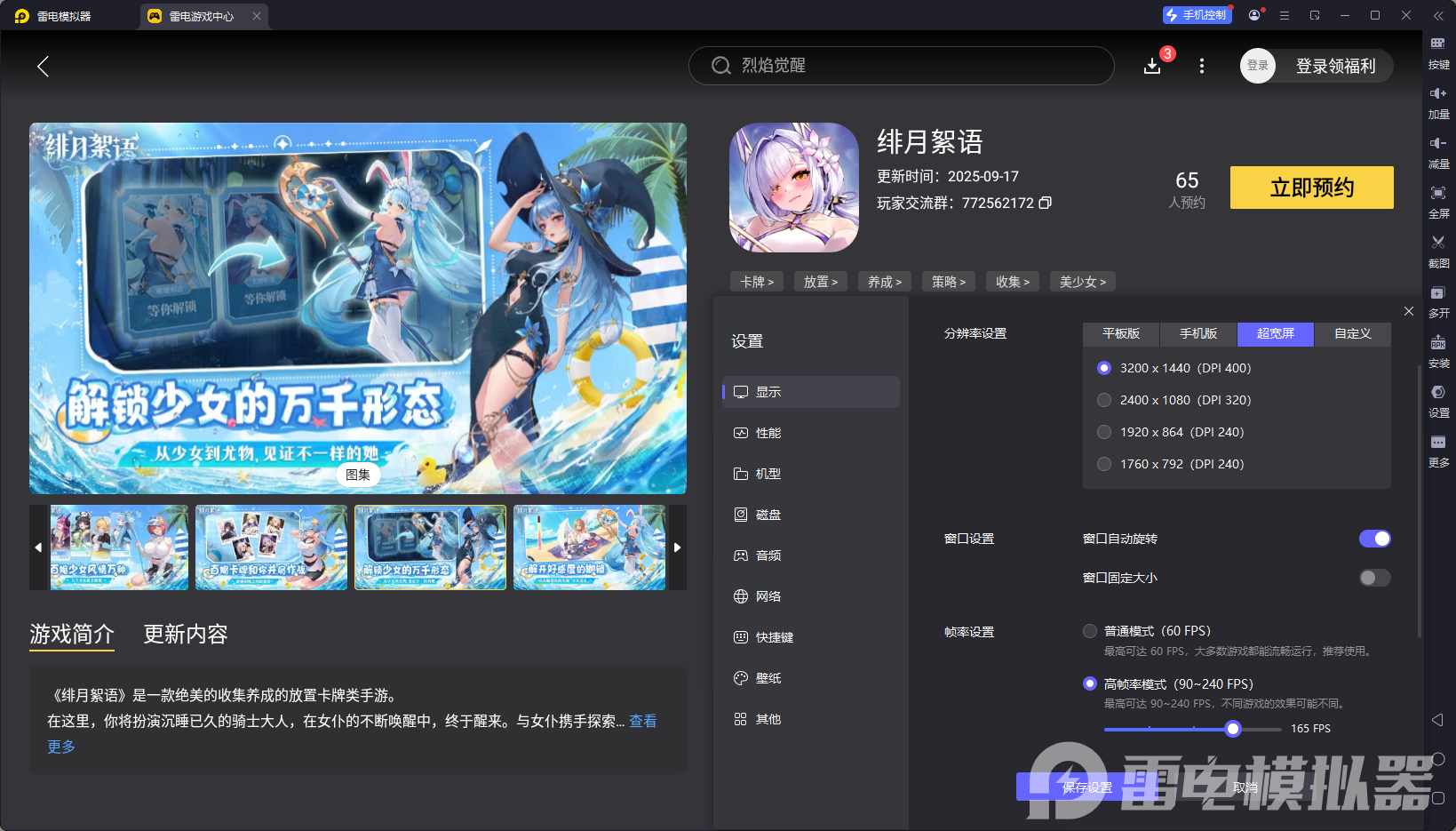Select the 手机版 resolution preset tab
The width and height of the screenshot is (1456, 831).
click(1197, 334)
